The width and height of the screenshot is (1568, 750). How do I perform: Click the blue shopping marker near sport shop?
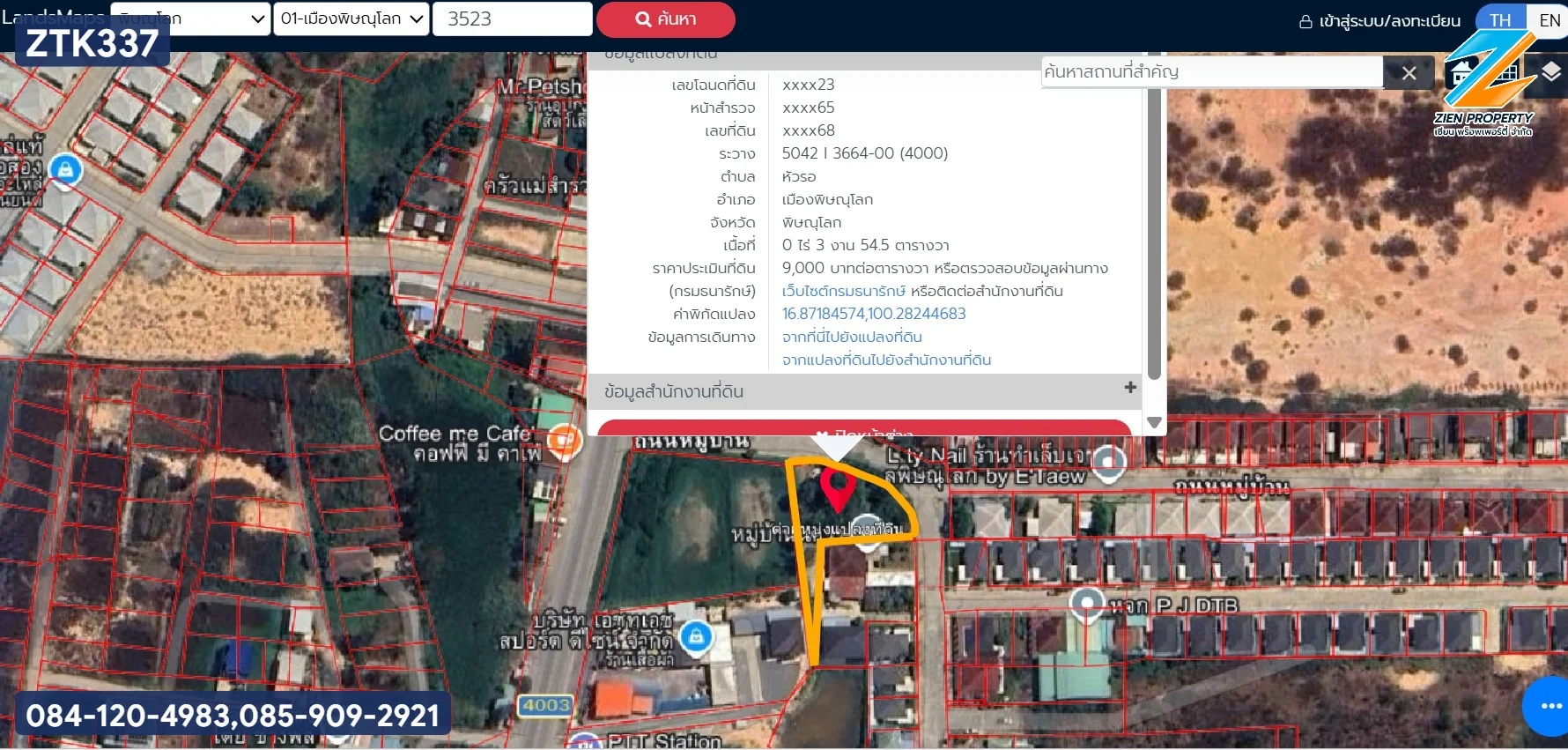696,635
